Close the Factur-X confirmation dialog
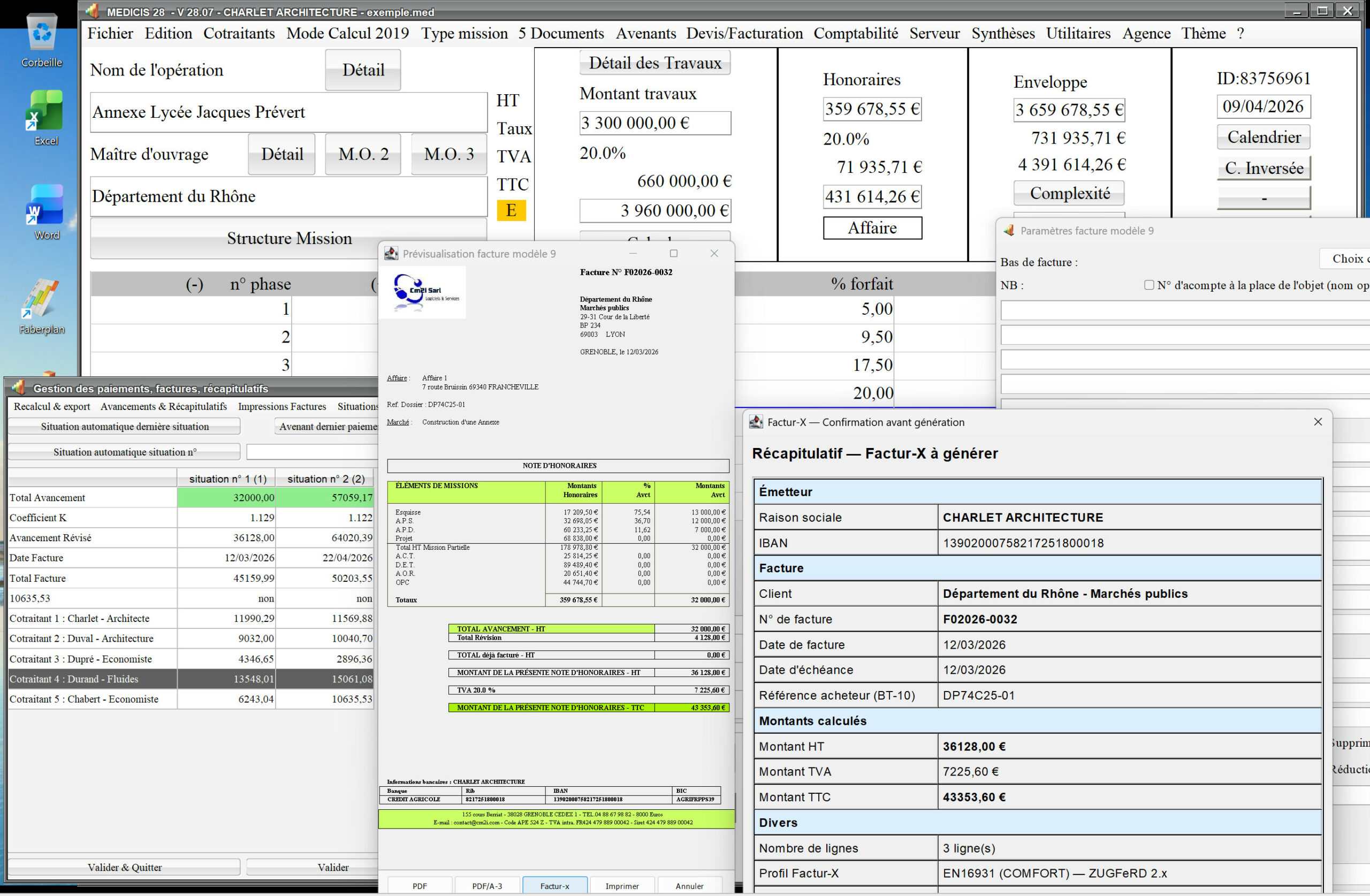This screenshot has width=1370, height=896. tap(1318, 422)
